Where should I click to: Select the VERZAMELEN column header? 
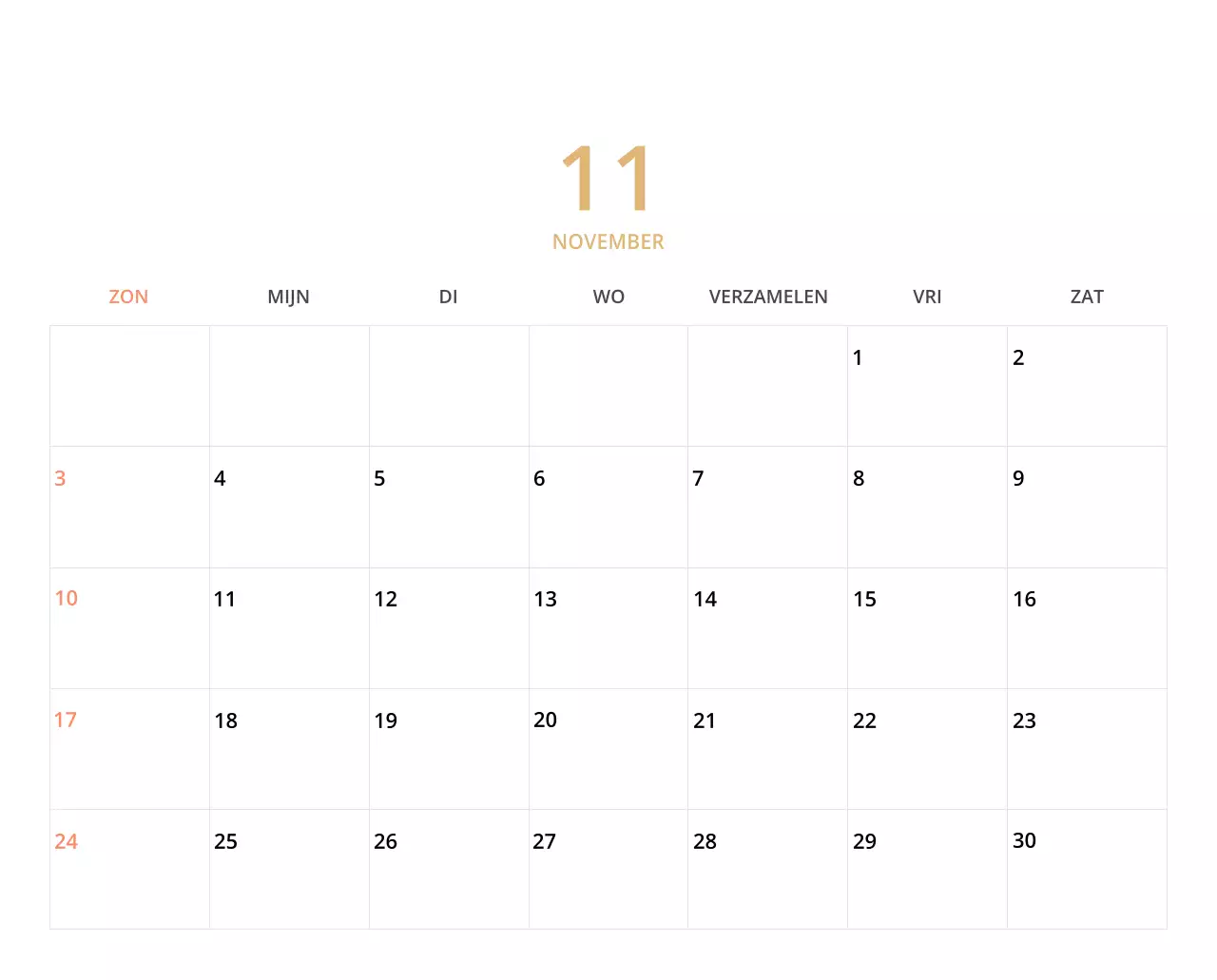coord(768,297)
